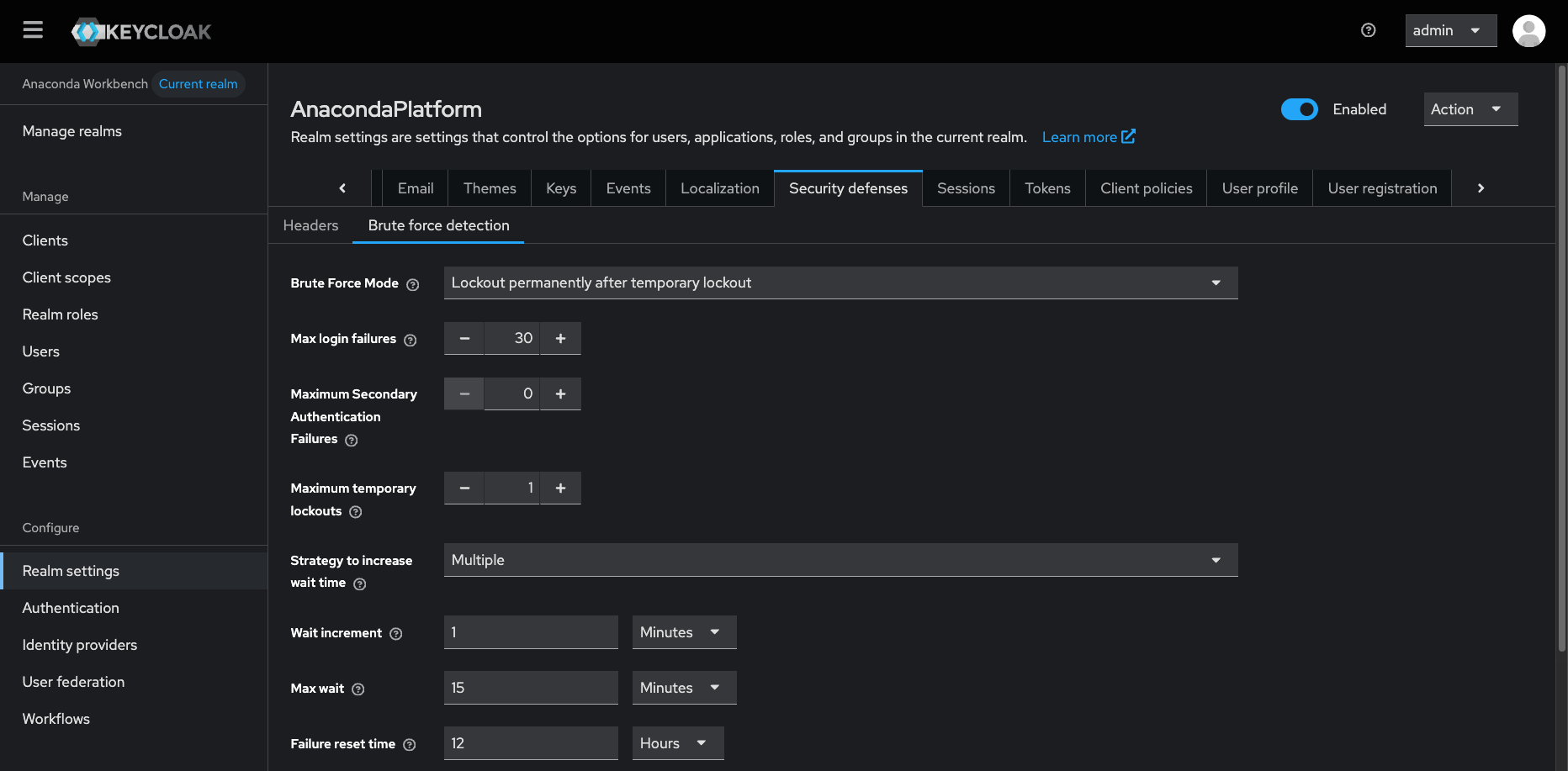Open Failure reset time Hours dropdown
Screen dimensions: 1568x771
click(678, 743)
